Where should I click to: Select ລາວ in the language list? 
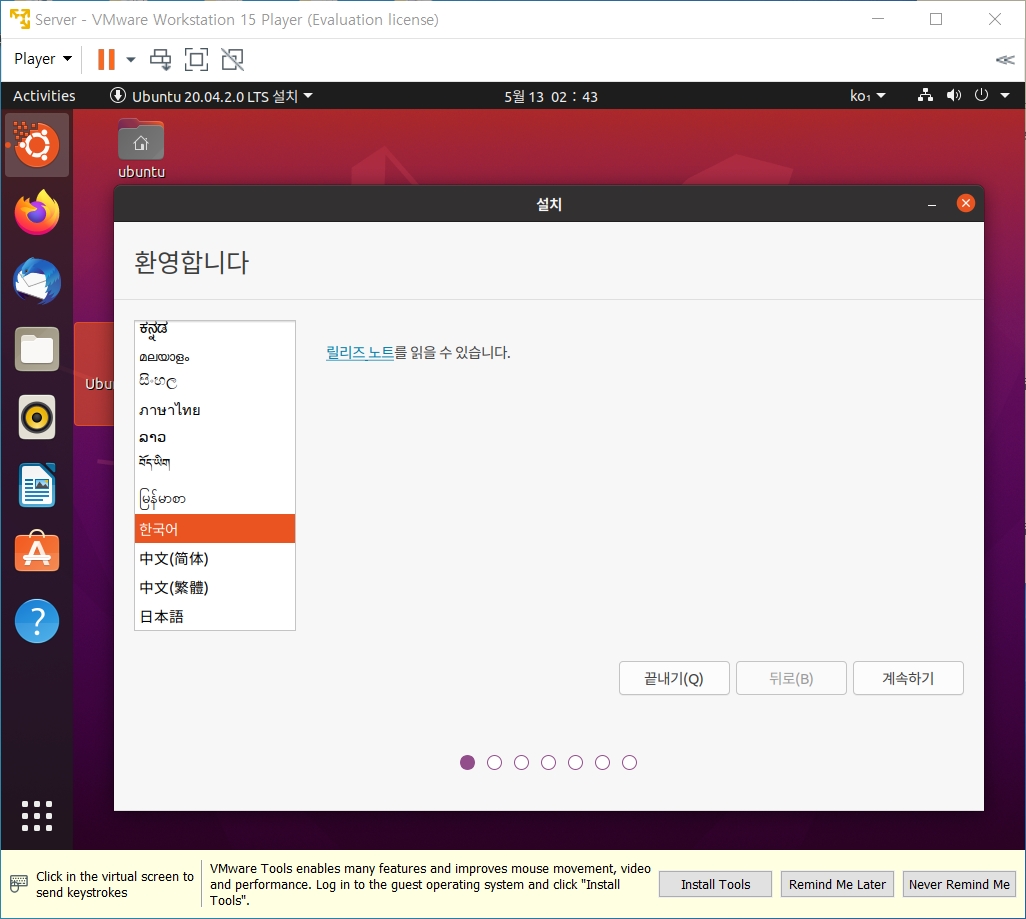[x=215, y=437]
